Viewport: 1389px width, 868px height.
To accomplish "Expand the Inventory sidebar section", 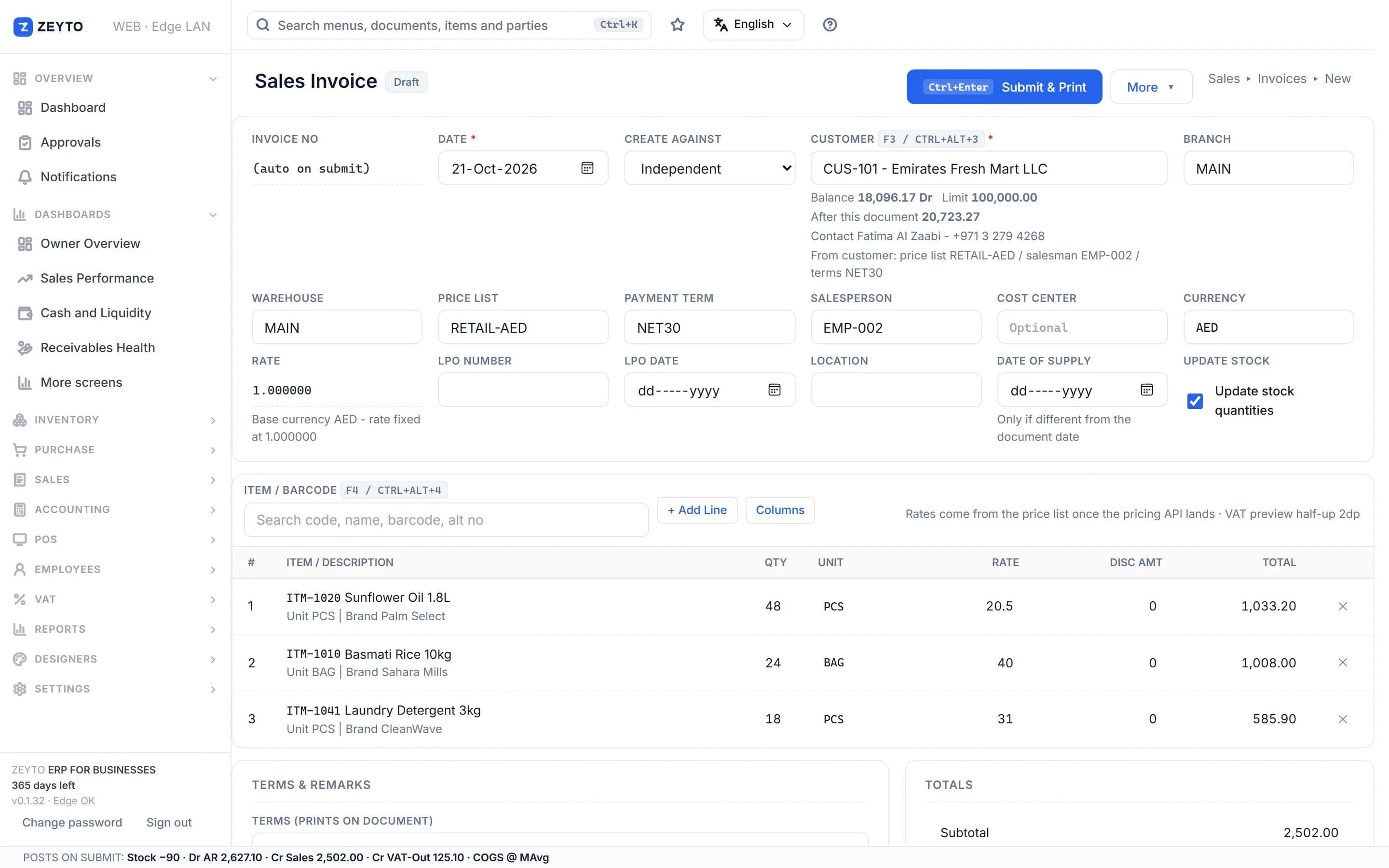I will (x=115, y=420).
